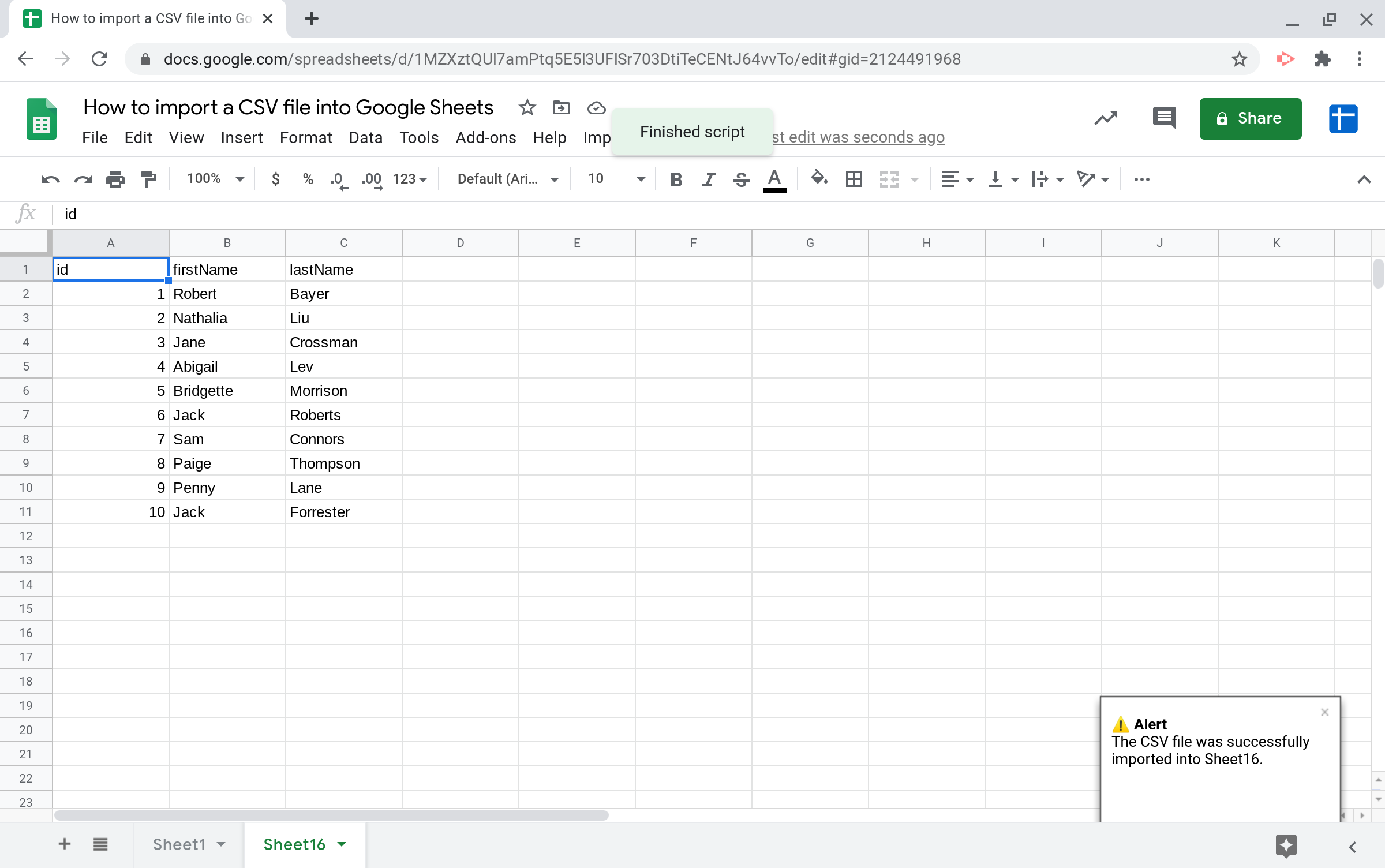The height and width of the screenshot is (868, 1385).
Task: Open the Sheet16 tab dropdown arrow
Action: pos(342,844)
